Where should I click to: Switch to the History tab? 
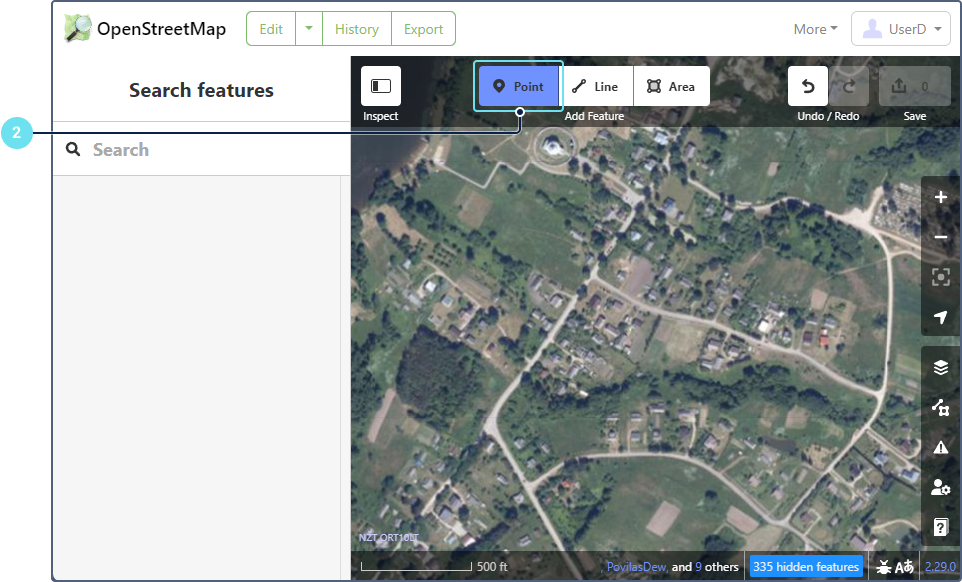coord(356,29)
